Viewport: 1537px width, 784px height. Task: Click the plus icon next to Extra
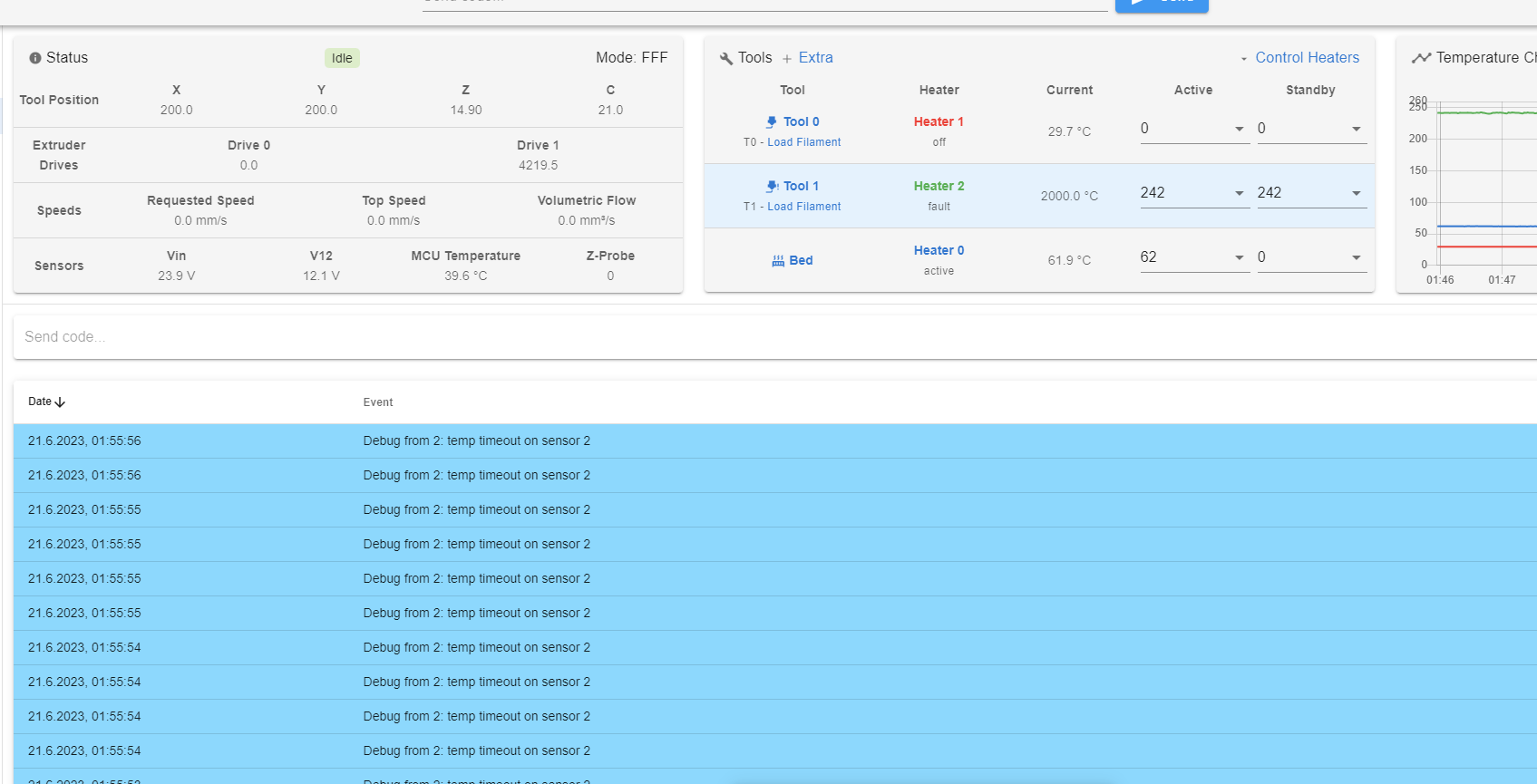click(787, 59)
